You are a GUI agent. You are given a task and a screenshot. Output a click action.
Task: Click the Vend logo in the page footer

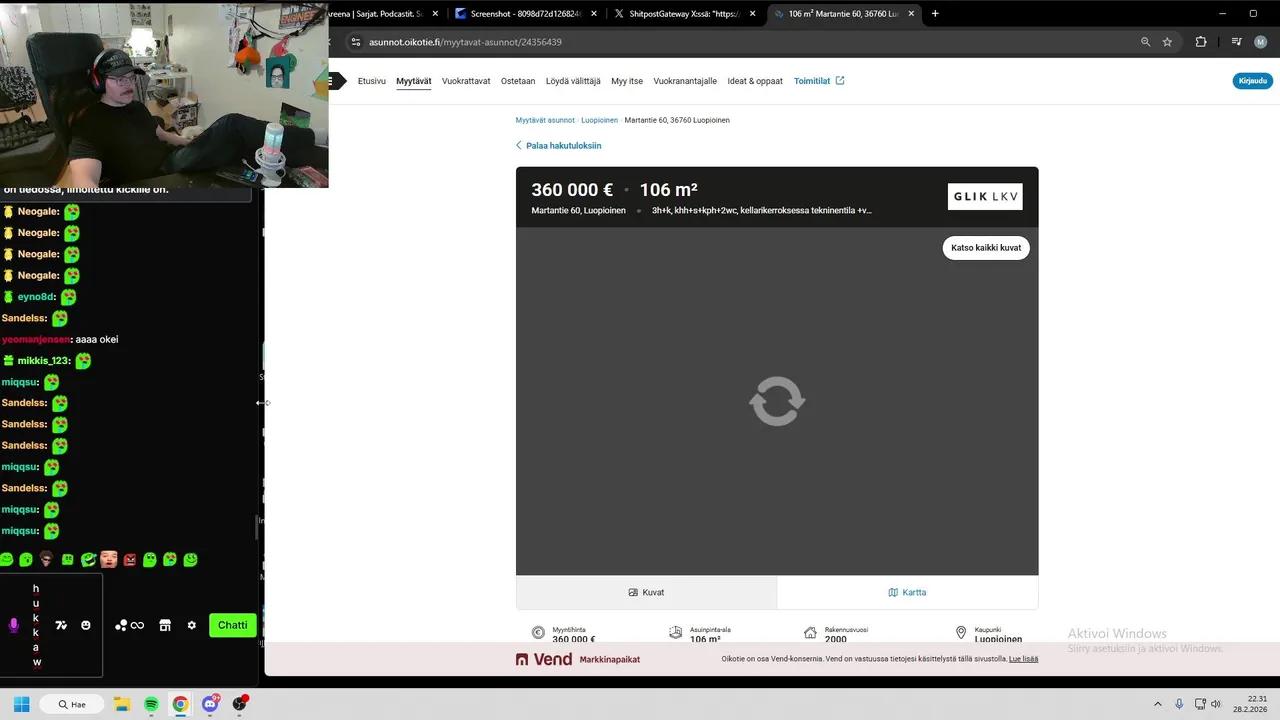543,659
